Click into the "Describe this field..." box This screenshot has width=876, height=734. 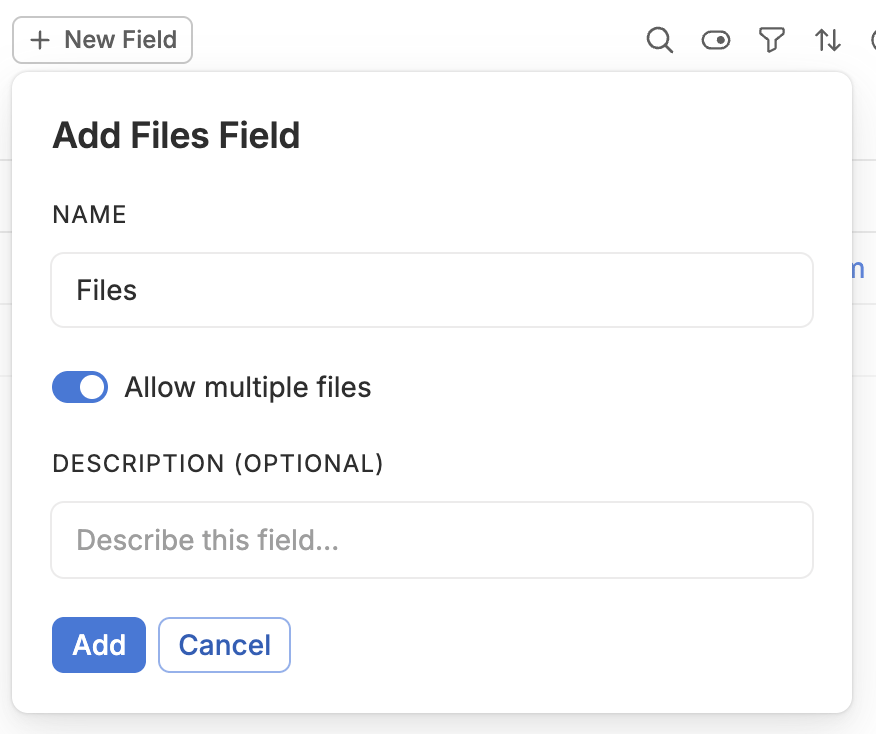coord(432,540)
